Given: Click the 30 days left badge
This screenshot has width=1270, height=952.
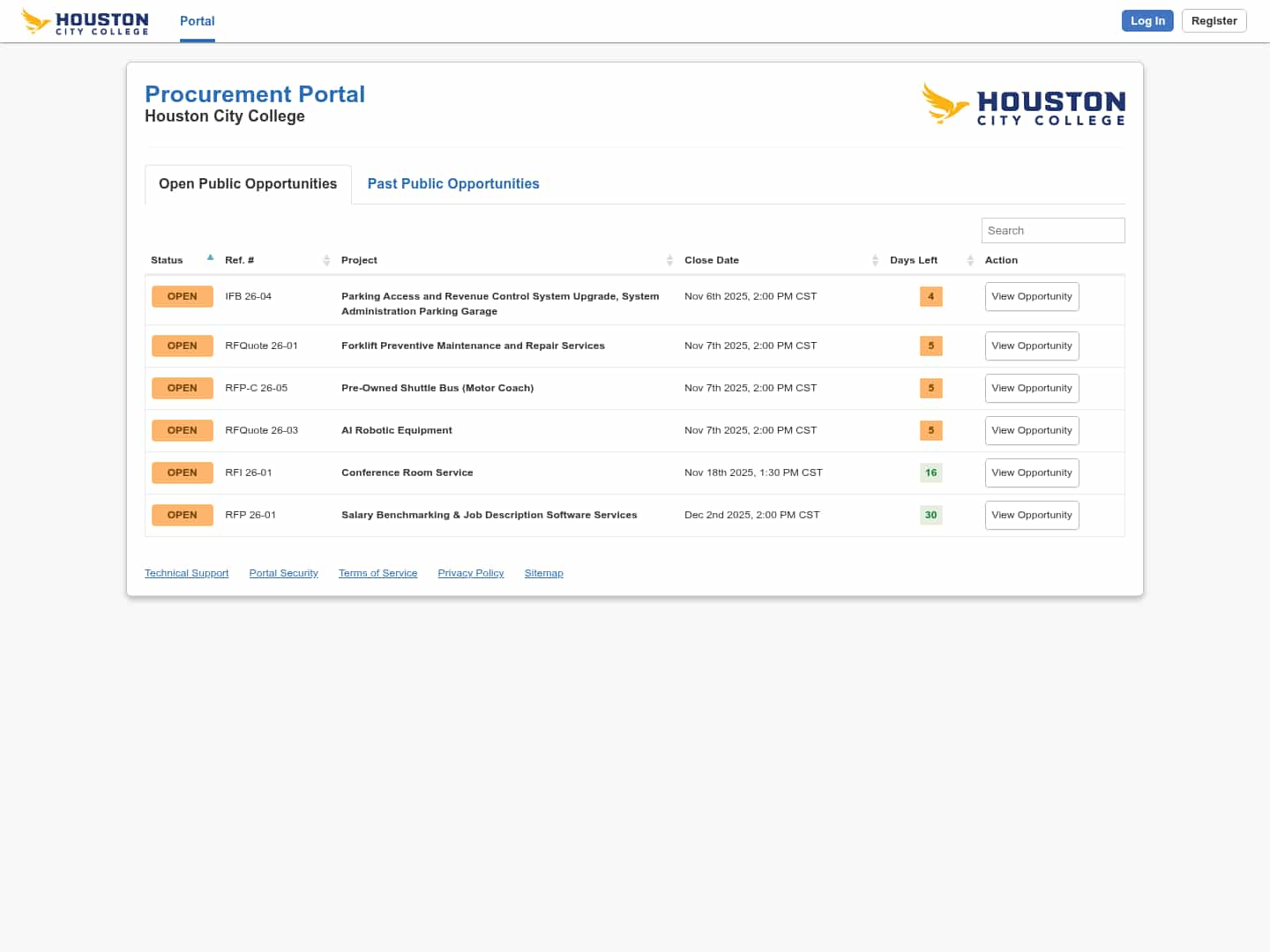Looking at the screenshot, I should point(930,515).
